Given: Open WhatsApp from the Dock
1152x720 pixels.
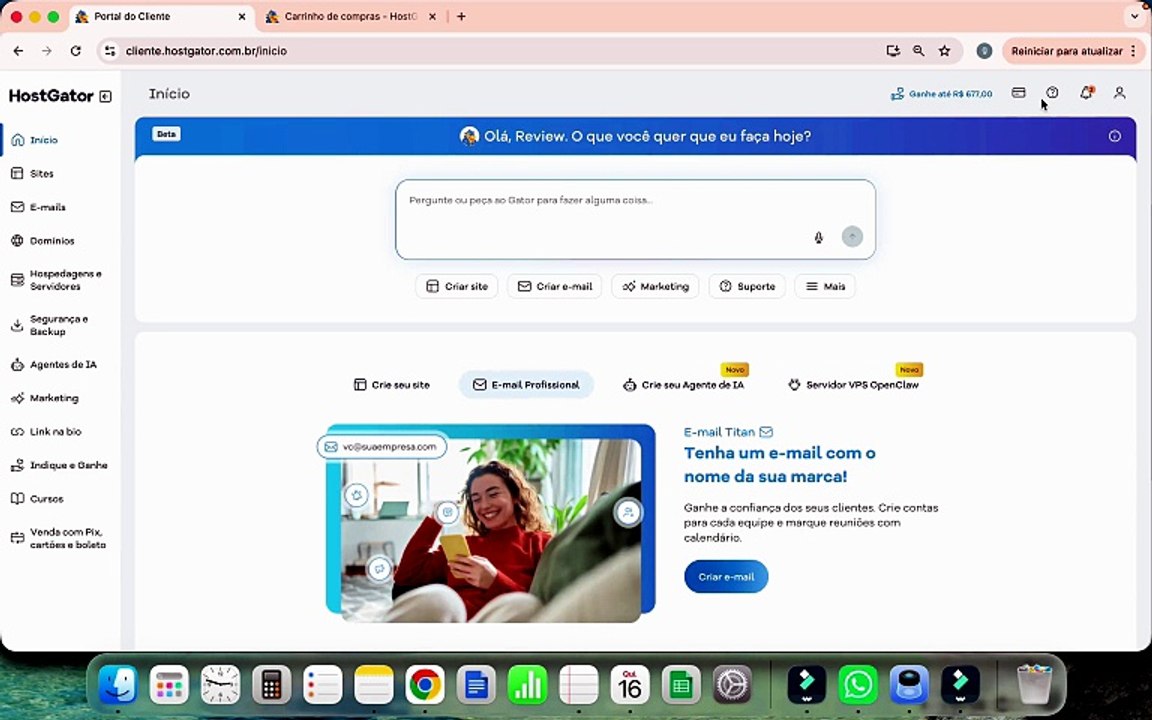Looking at the screenshot, I should pos(858,685).
